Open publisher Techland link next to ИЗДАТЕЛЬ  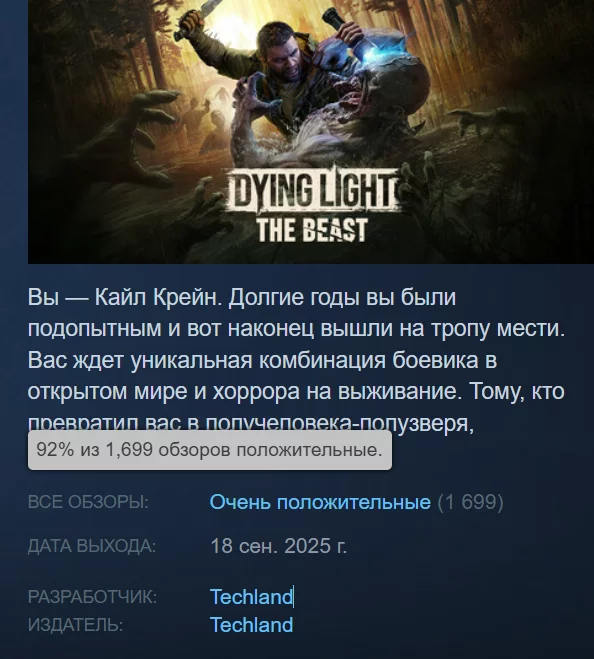tap(251, 625)
